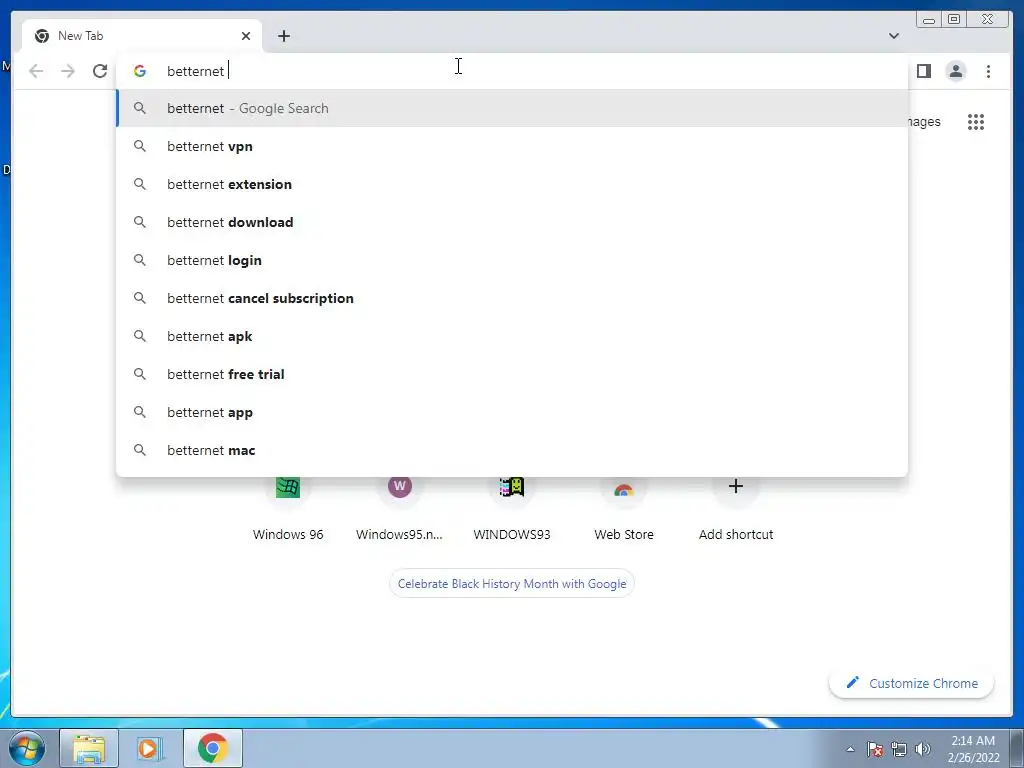Choose the 'betternet mac' suggestion
The image size is (1024, 768).
pyautogui.click(x=512, y=450)
